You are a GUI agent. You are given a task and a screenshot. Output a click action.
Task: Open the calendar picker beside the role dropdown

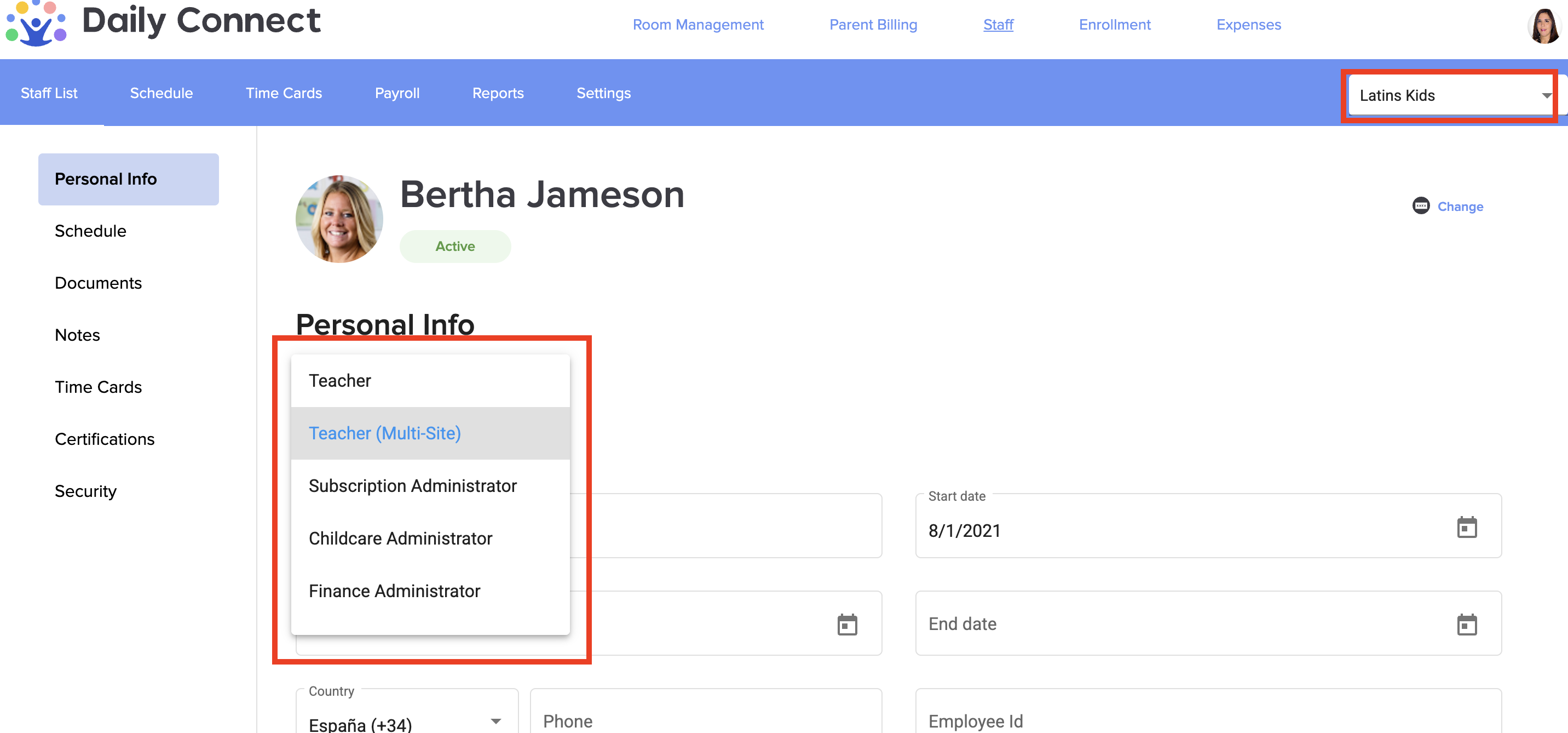(x=847, y=625)
